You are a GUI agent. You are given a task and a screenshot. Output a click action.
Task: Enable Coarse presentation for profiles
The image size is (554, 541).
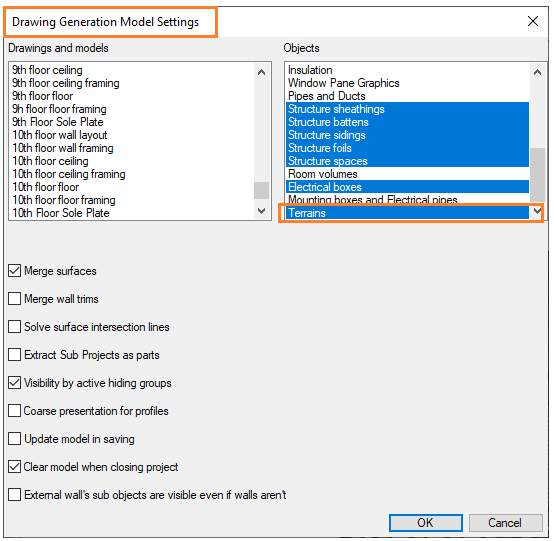click(x=14, y=411)
